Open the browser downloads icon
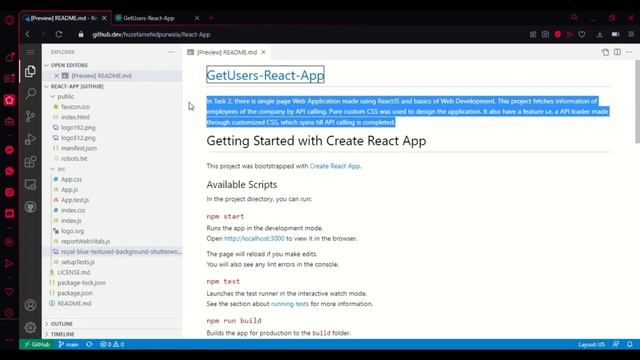 click(x=600, y=34)
